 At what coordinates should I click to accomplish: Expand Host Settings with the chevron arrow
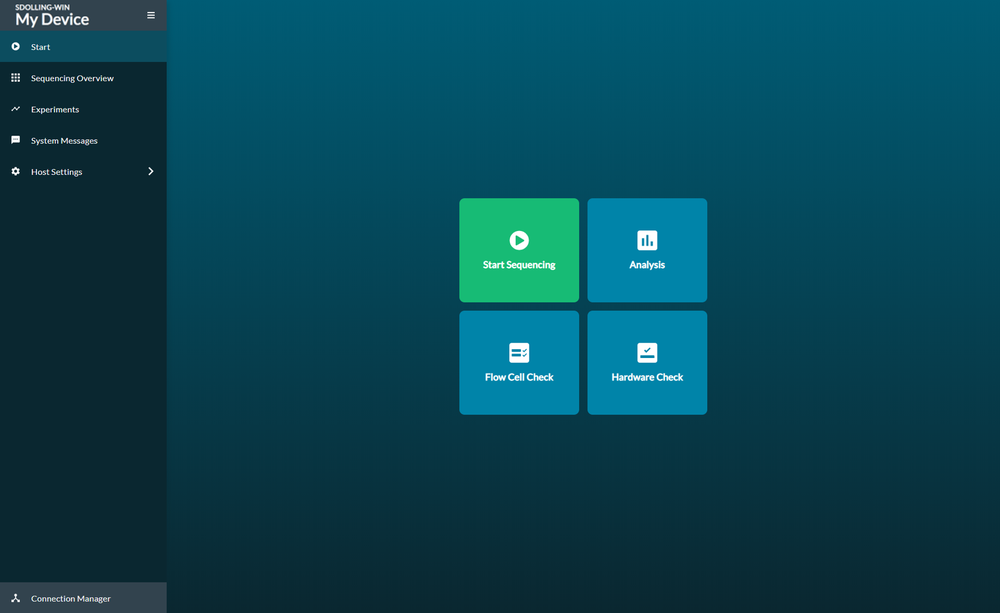click(151, 172)
